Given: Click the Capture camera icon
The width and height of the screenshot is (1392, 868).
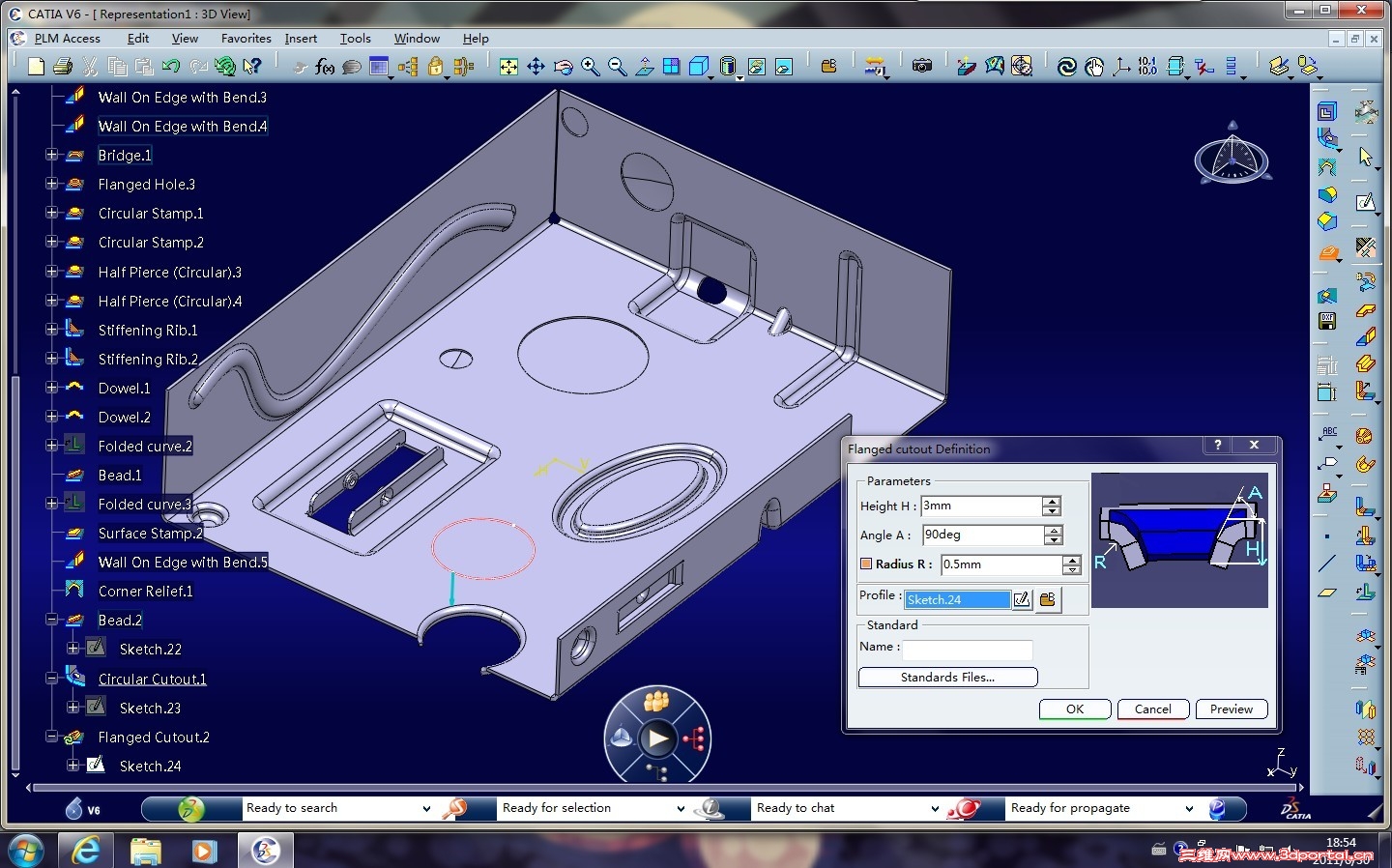Looking at the screenshot, I should pos(922,66).
